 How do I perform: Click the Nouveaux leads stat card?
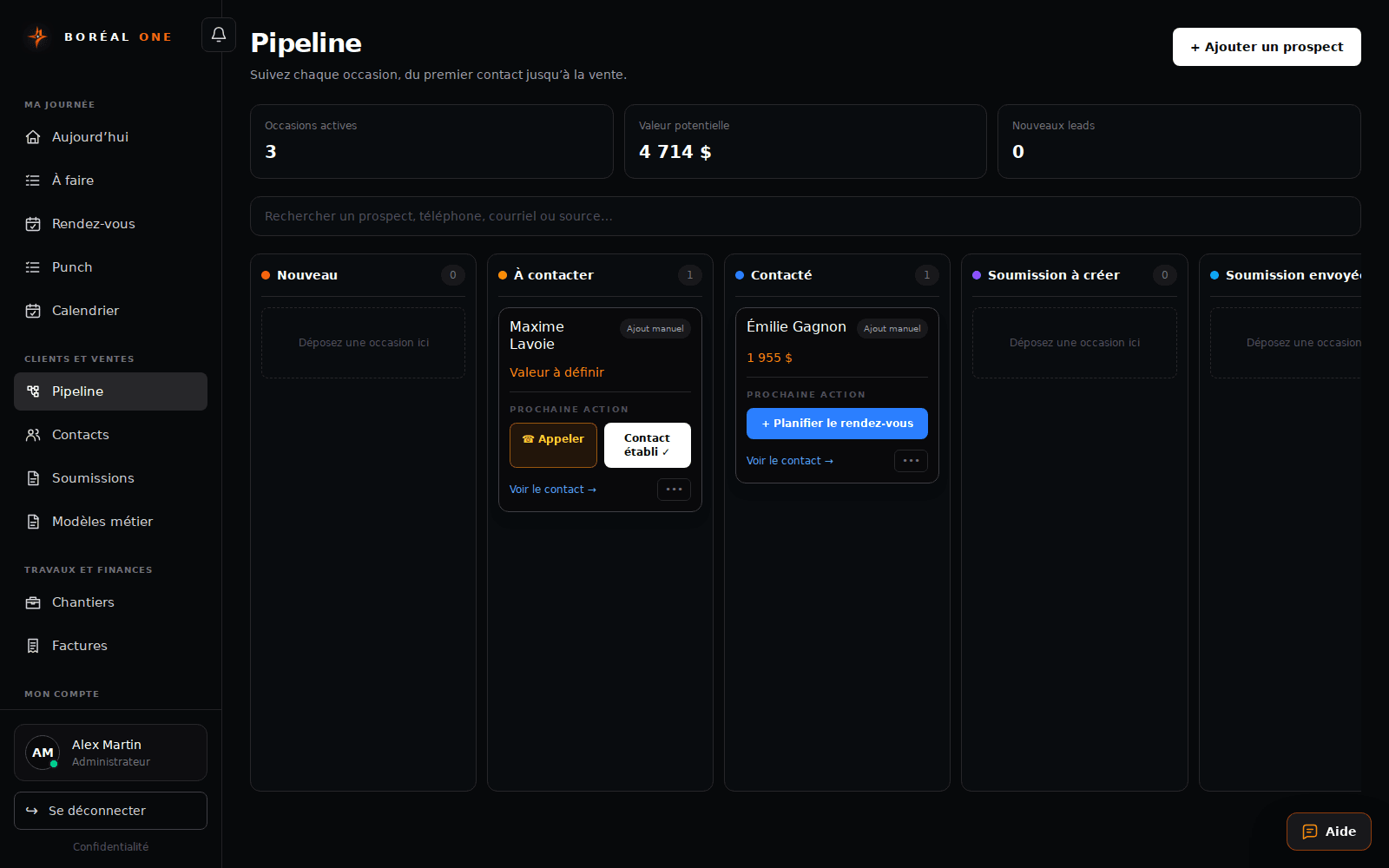point(1179,141)
